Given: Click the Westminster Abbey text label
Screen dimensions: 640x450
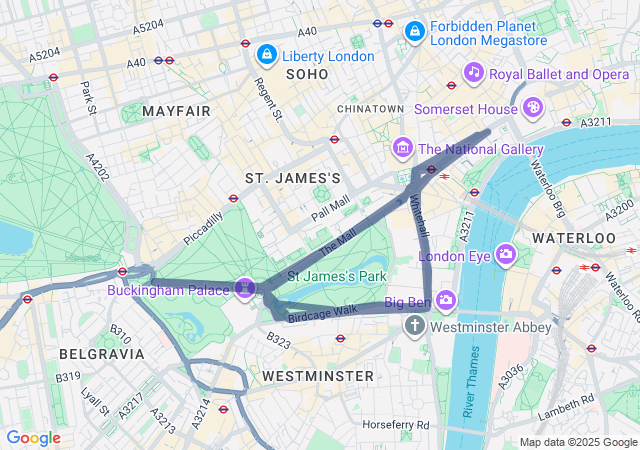Looking at the screenshot, I should pos(491,327).
